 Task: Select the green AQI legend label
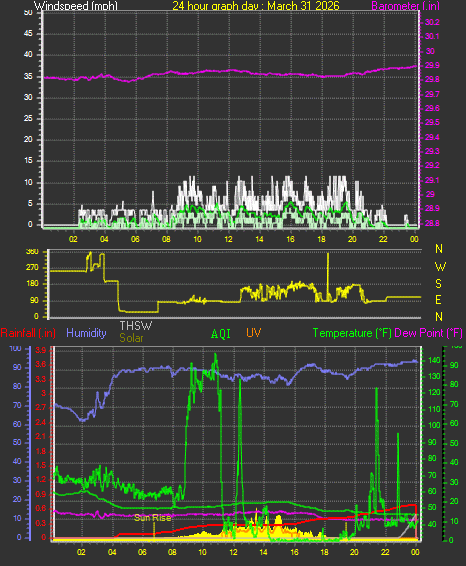click(221, 334)
